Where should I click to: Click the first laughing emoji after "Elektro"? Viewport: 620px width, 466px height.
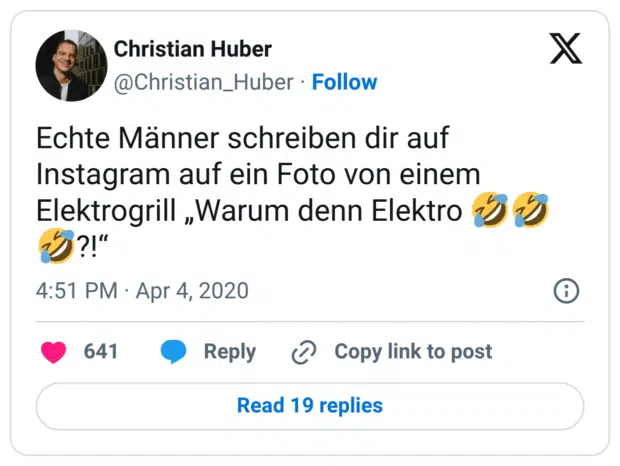coord(490,211)
